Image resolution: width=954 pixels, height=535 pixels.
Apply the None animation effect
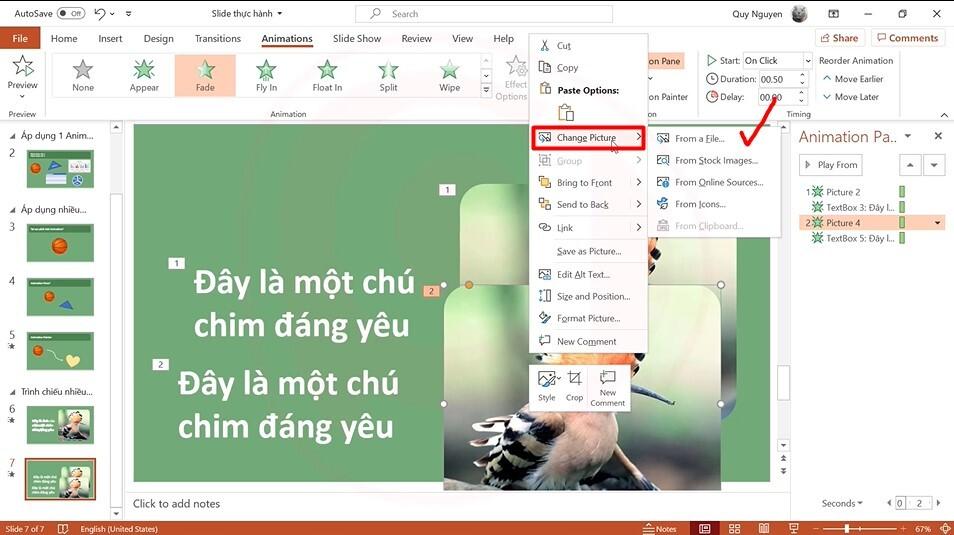(x=83, y=75)
